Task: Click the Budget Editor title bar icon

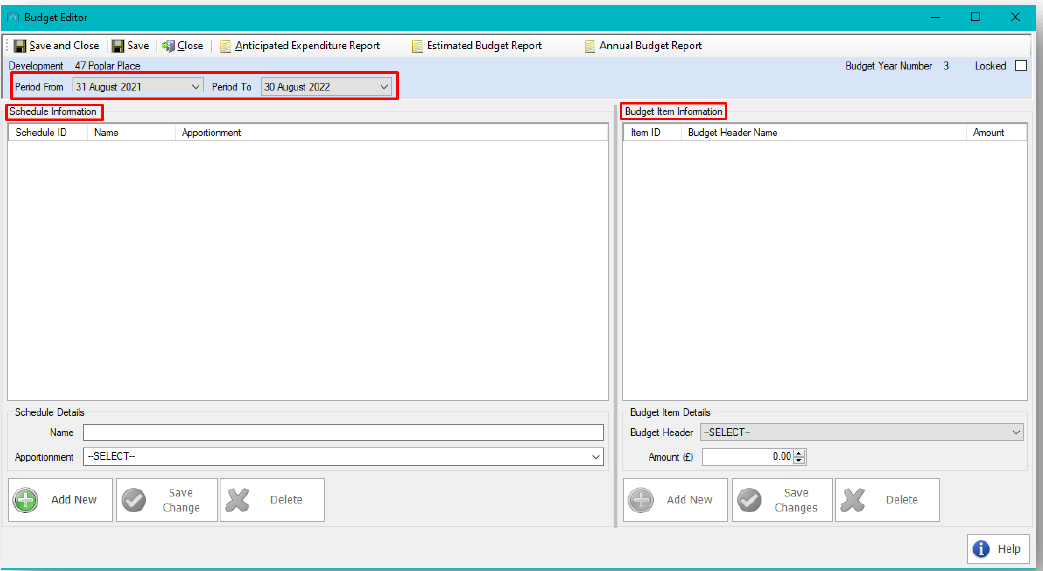Action: [13, 17]
